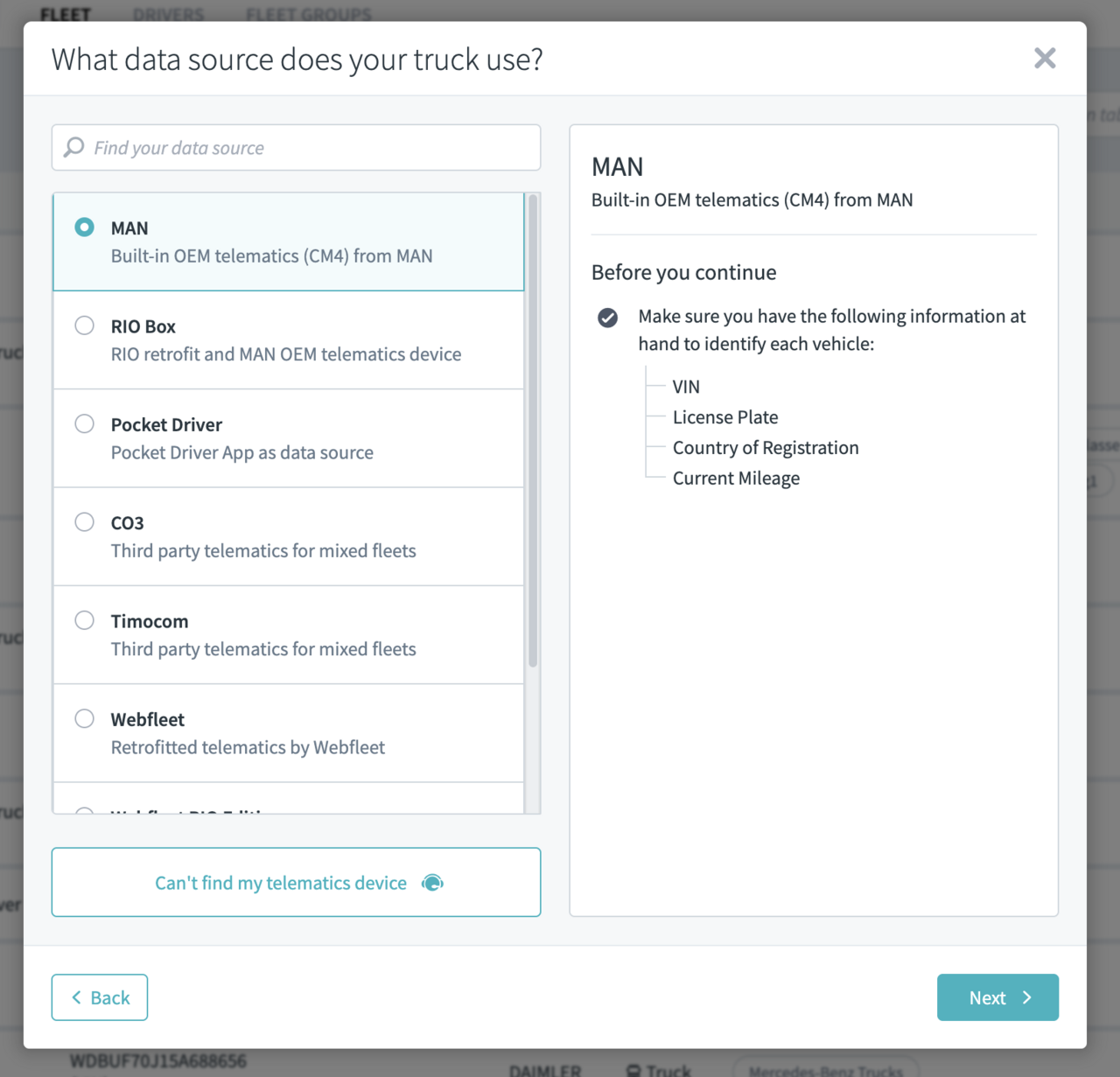Click the right chevron on Next button
This screenshot has width=1120, height=1077.
pos(1027,997)
